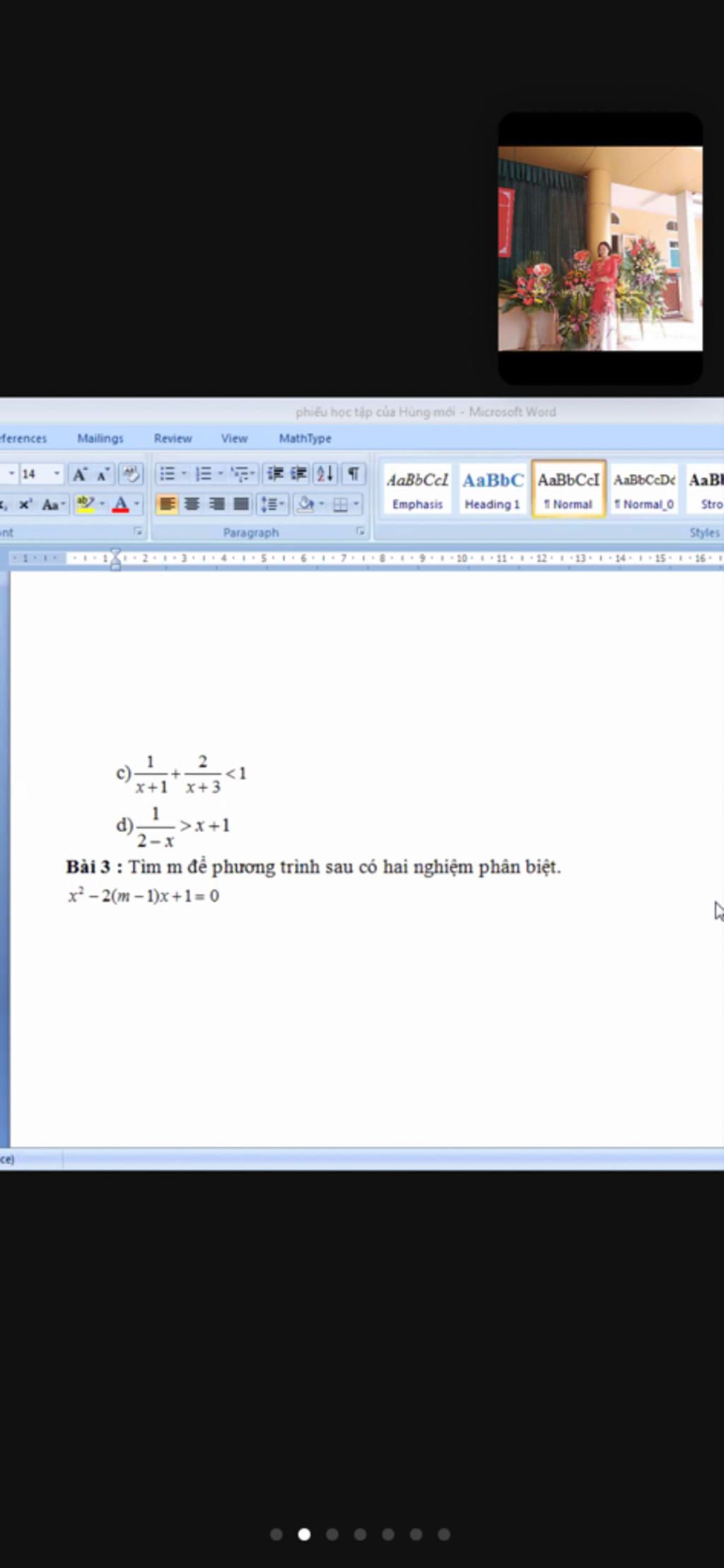Click the Sort icon
This screenshot has width=724, height=1568.
(325, 474)
